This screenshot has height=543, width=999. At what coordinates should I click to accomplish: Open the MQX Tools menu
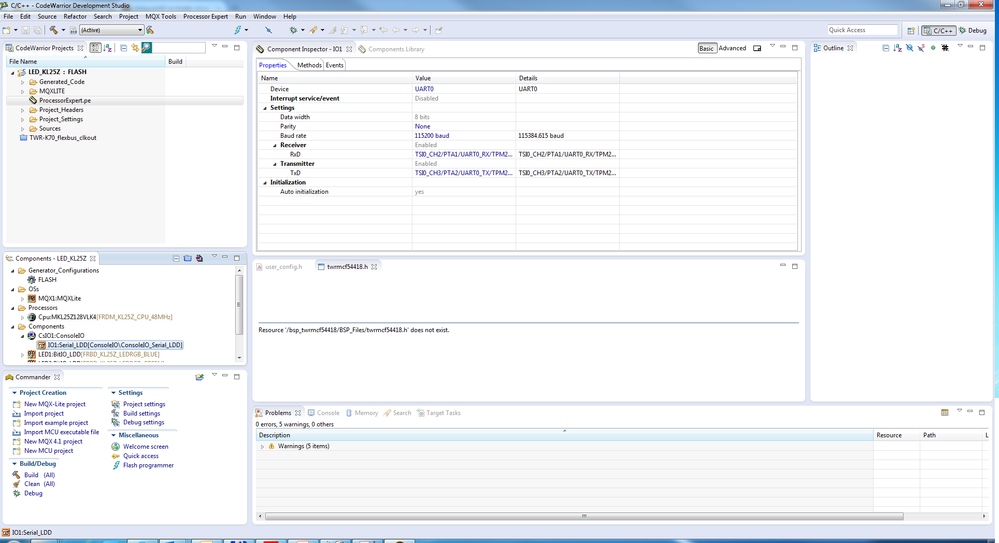pos(161,17)
